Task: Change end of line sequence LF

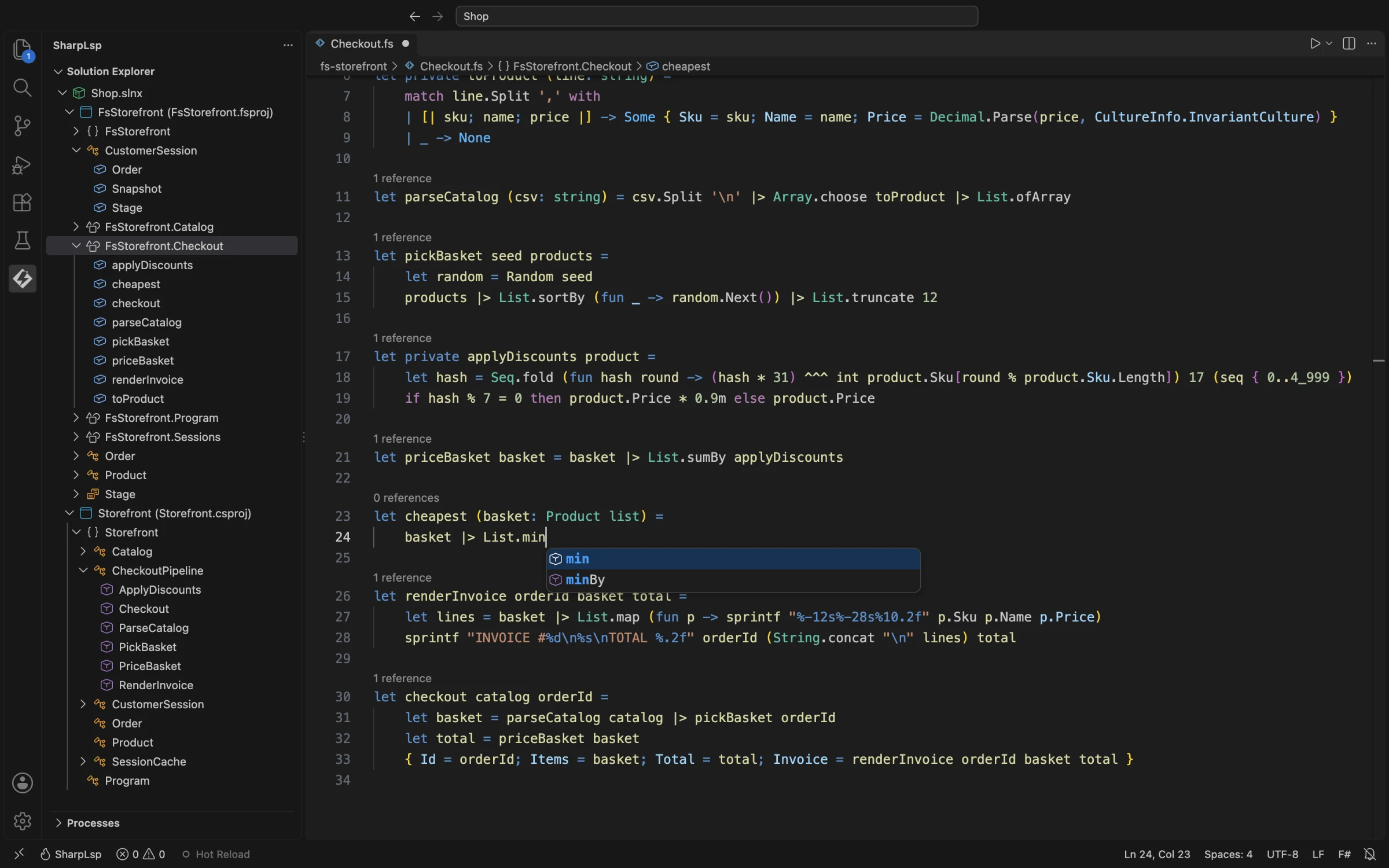Action: (x=1318, y=854)
